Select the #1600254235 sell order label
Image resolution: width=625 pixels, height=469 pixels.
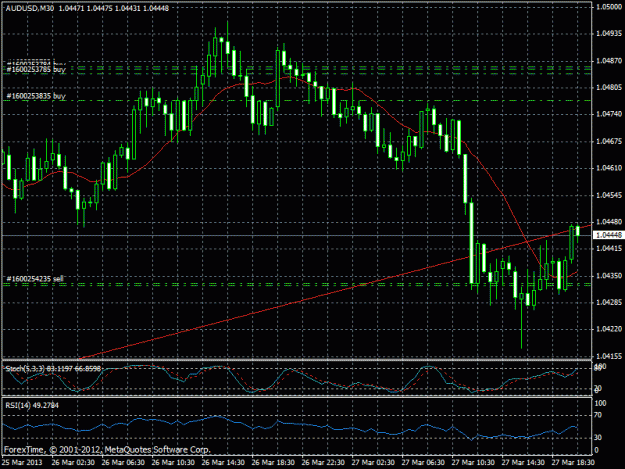pos(35,279)
